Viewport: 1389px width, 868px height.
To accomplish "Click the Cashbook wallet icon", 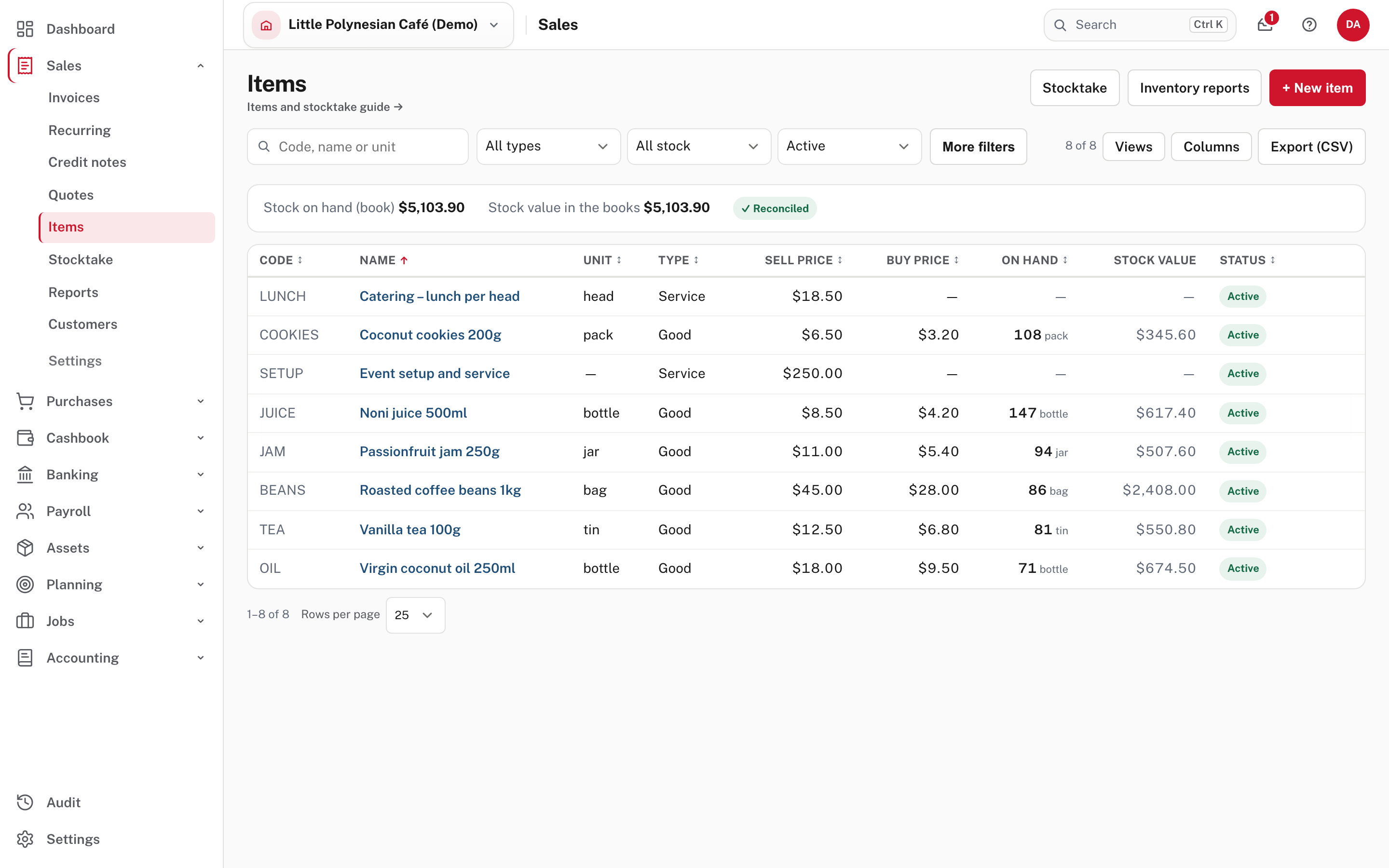I will (x=25, y=438).
